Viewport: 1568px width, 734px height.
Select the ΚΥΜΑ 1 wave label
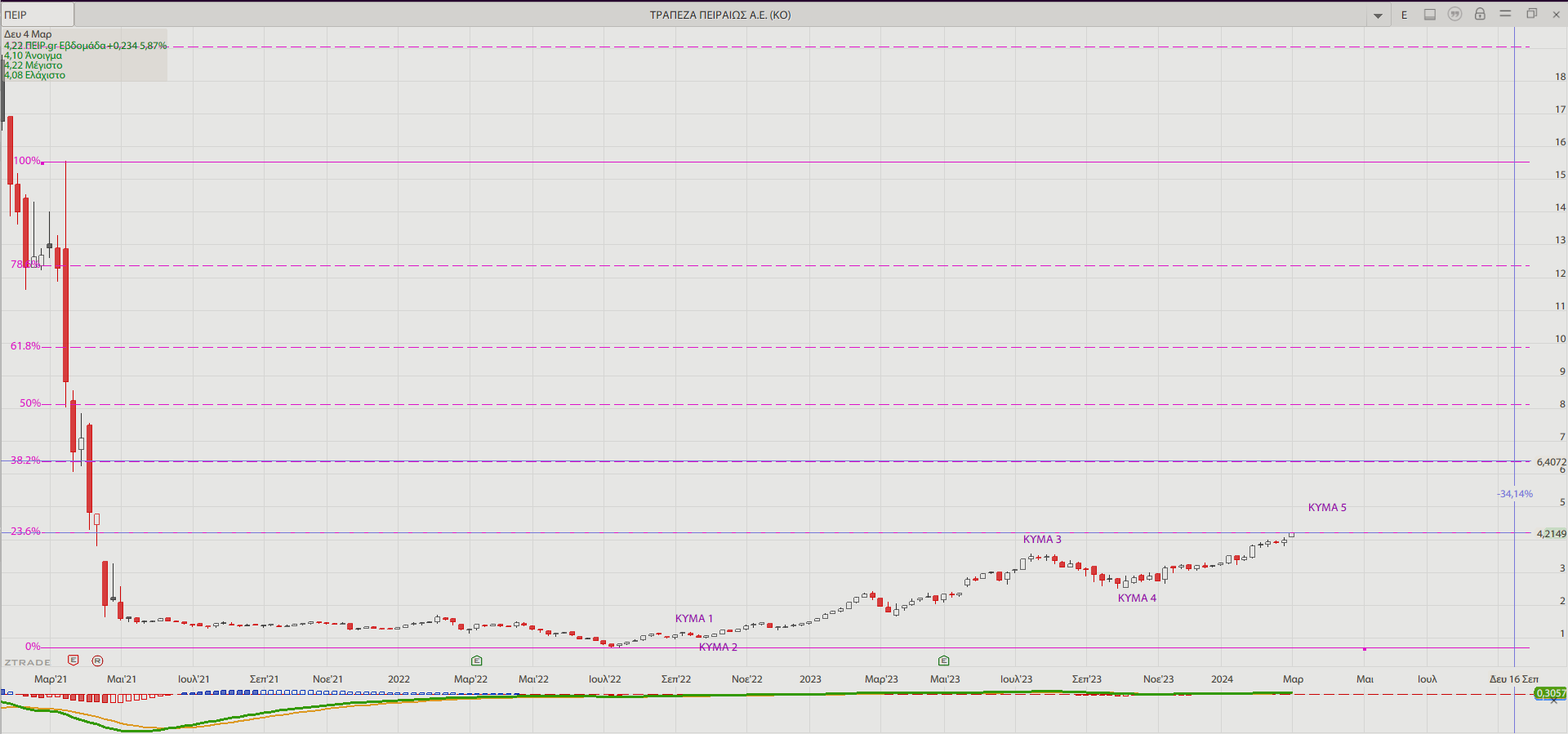pyautogui.click(x=694, y=619)
